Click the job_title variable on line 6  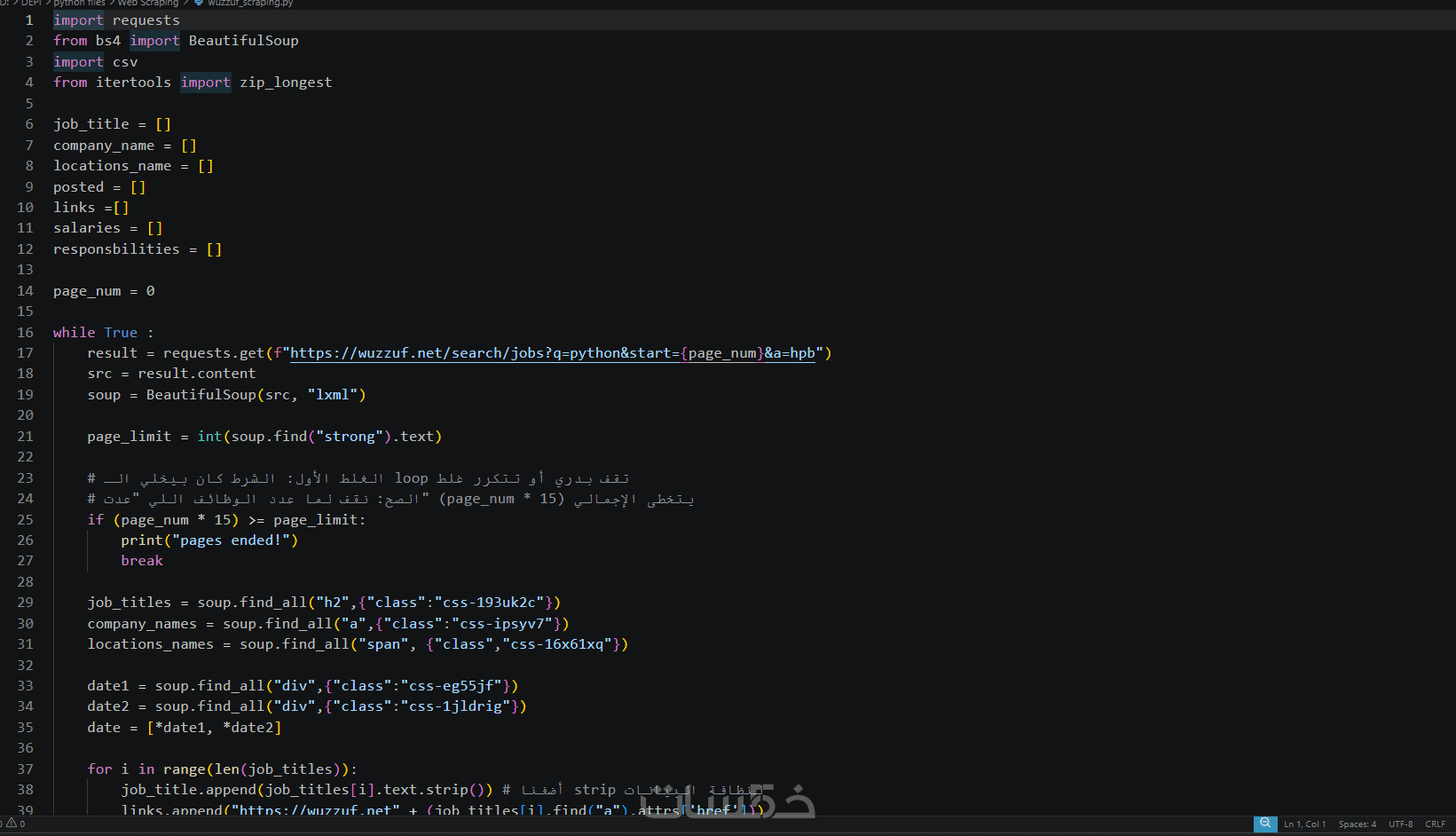point(91,124)
